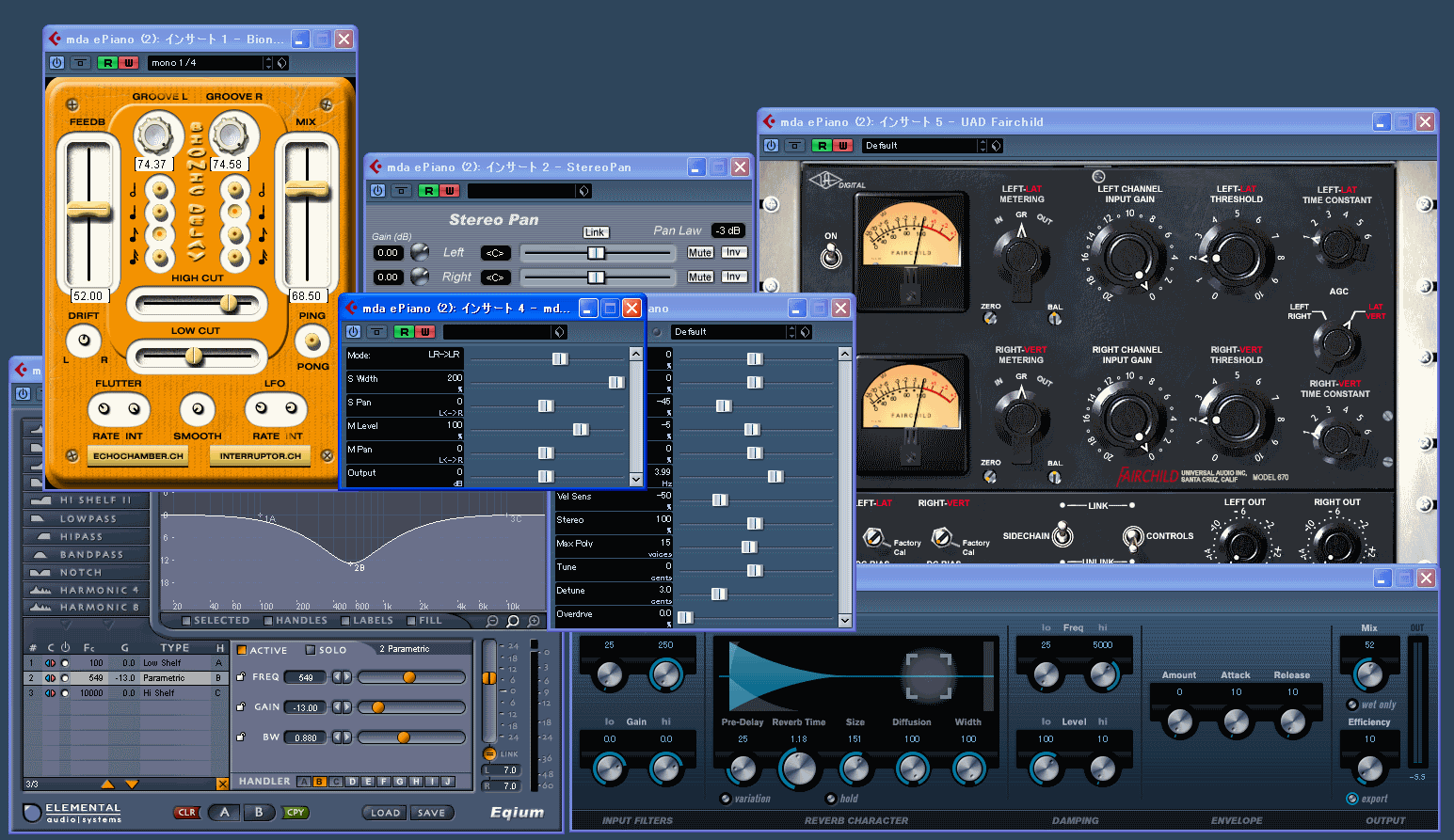Click the MIX slider handle on Bionic Delay
1454x840 pixels.
point(307,189)
